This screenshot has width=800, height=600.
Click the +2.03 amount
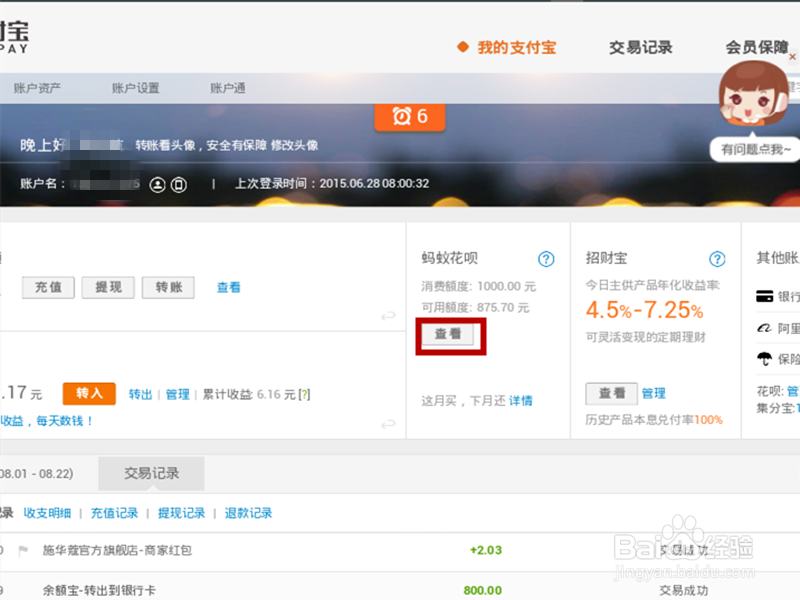pyautogui.click(x=486, y=551)
